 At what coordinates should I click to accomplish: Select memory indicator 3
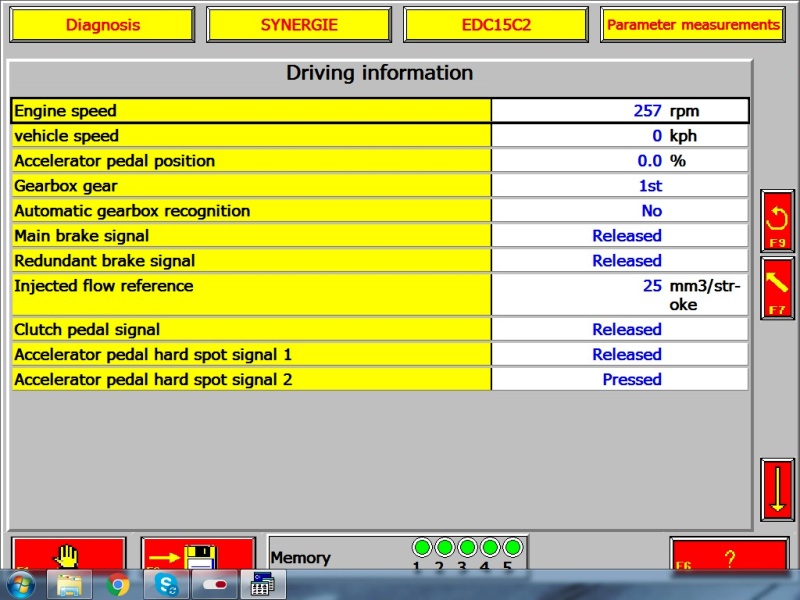[x=467, y=547]
